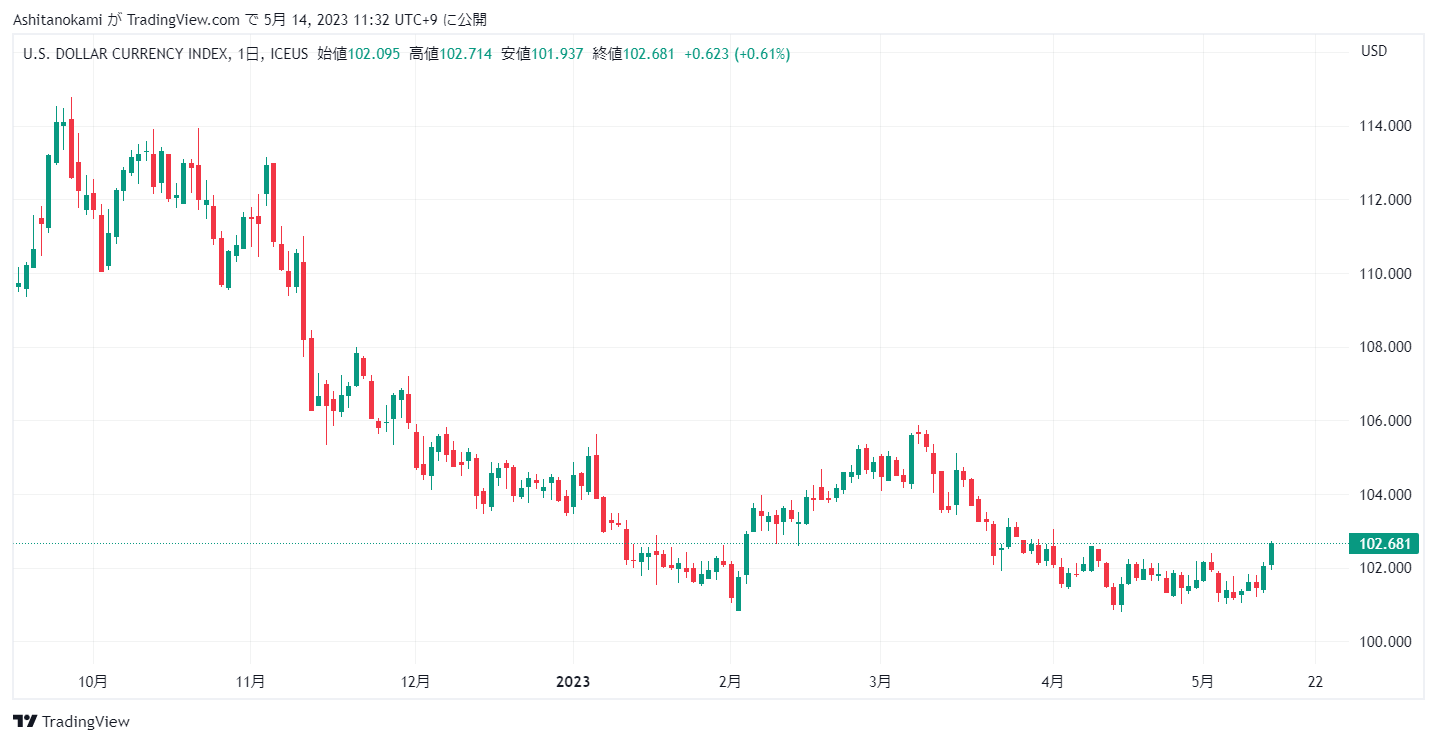Click the 22 date label on time axis
This screenshot has height=743, width=1437.
[1315, 682]
